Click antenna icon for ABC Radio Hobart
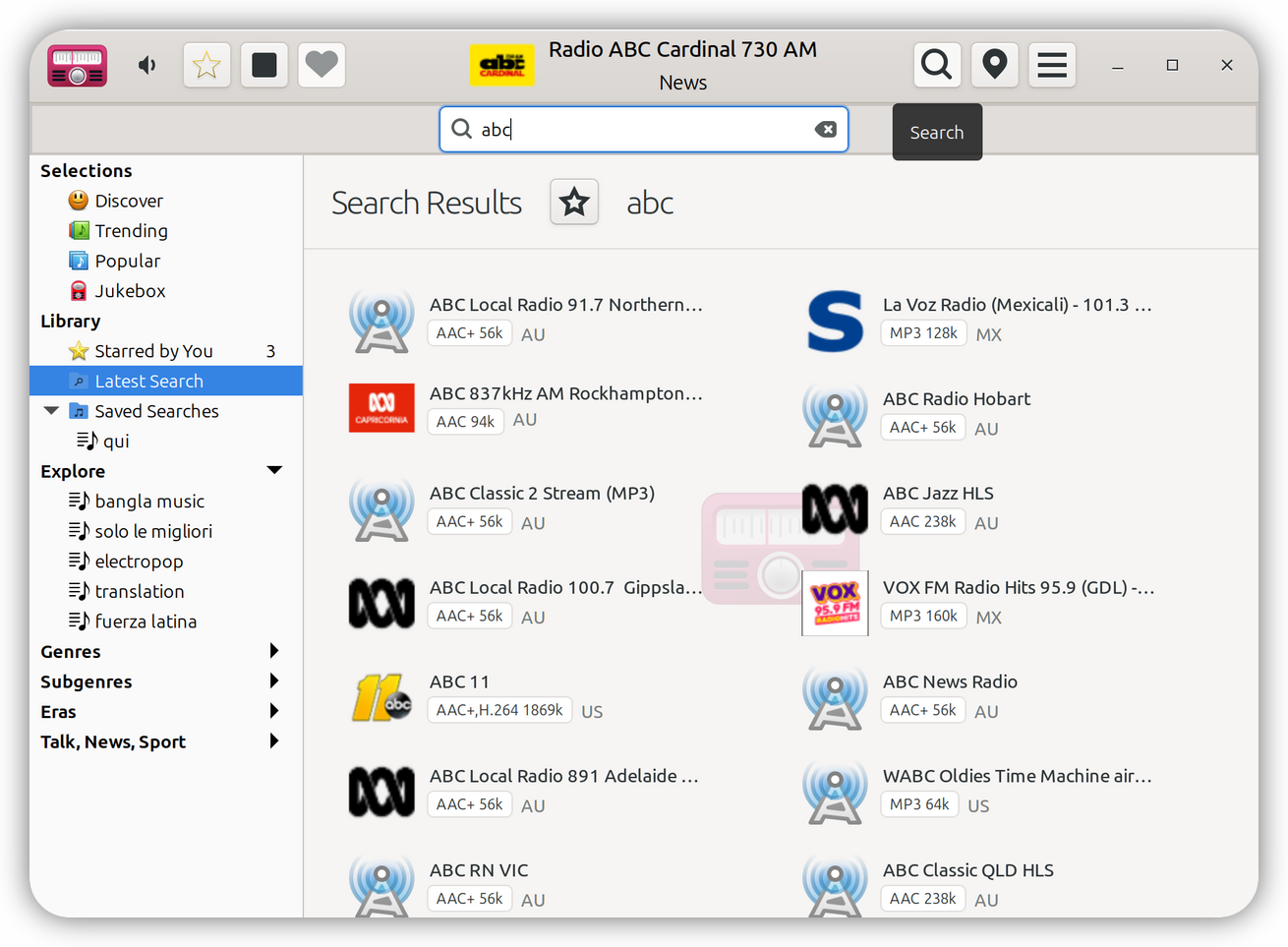This screenshot has height=947, width=1288. pos(835,414)
